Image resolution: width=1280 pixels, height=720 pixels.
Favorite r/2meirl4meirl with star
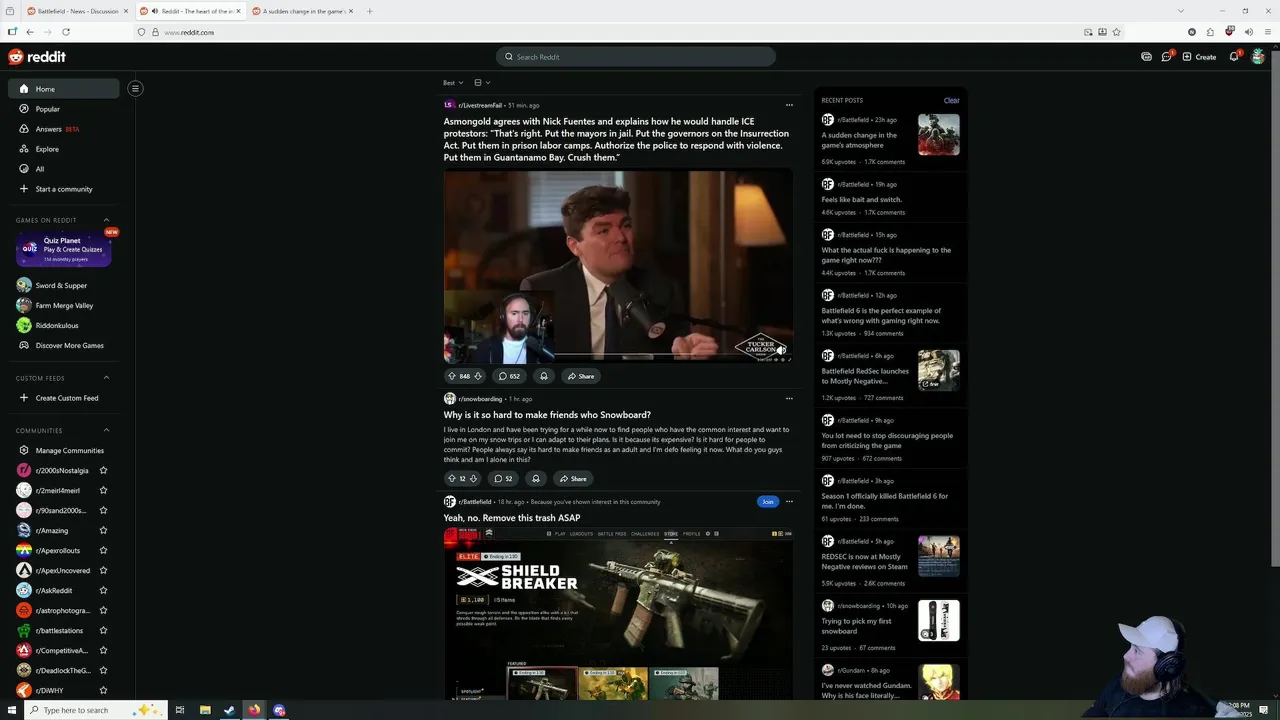click(103, 491)
